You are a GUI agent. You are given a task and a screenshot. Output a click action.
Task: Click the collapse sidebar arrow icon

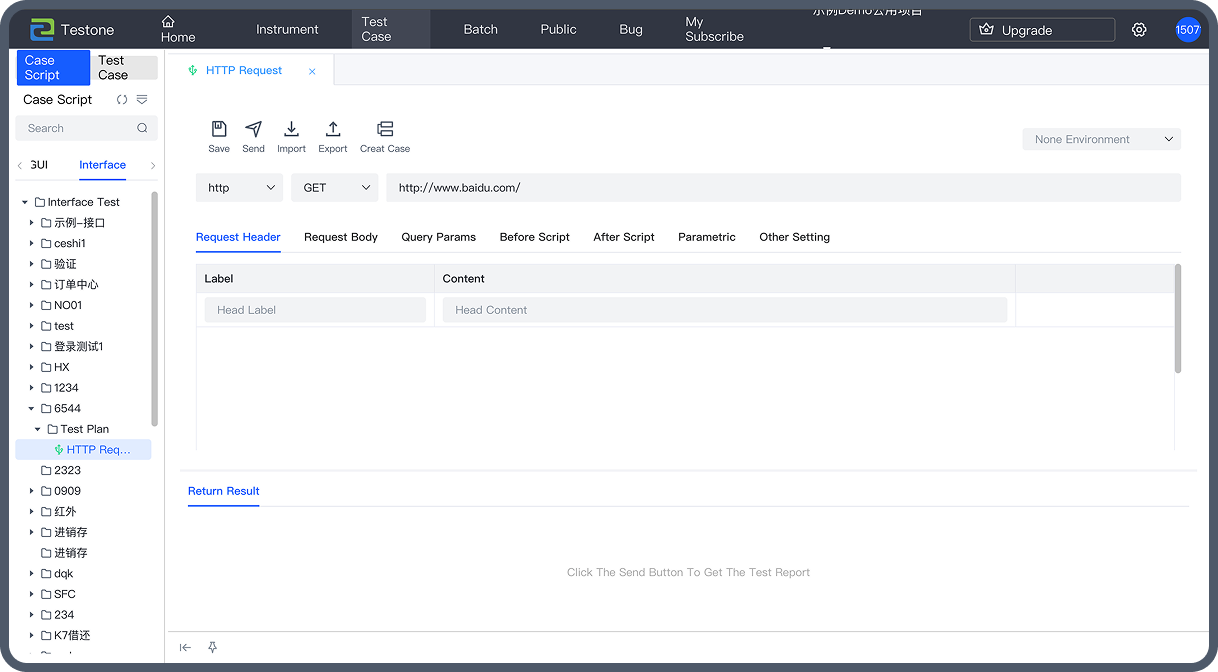(185, 647)
